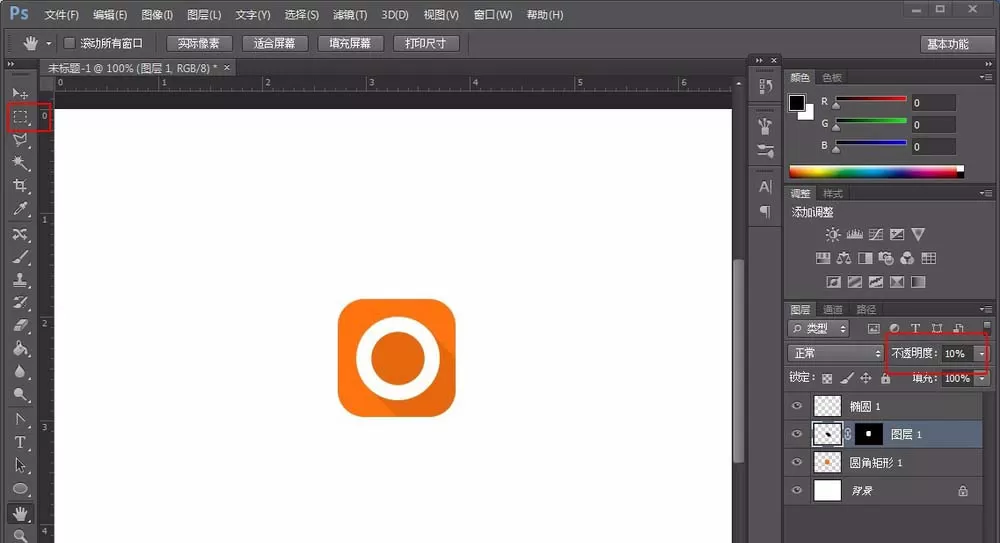
Task: Filter layers by pixel layer type
Action: tap(873, 328)
